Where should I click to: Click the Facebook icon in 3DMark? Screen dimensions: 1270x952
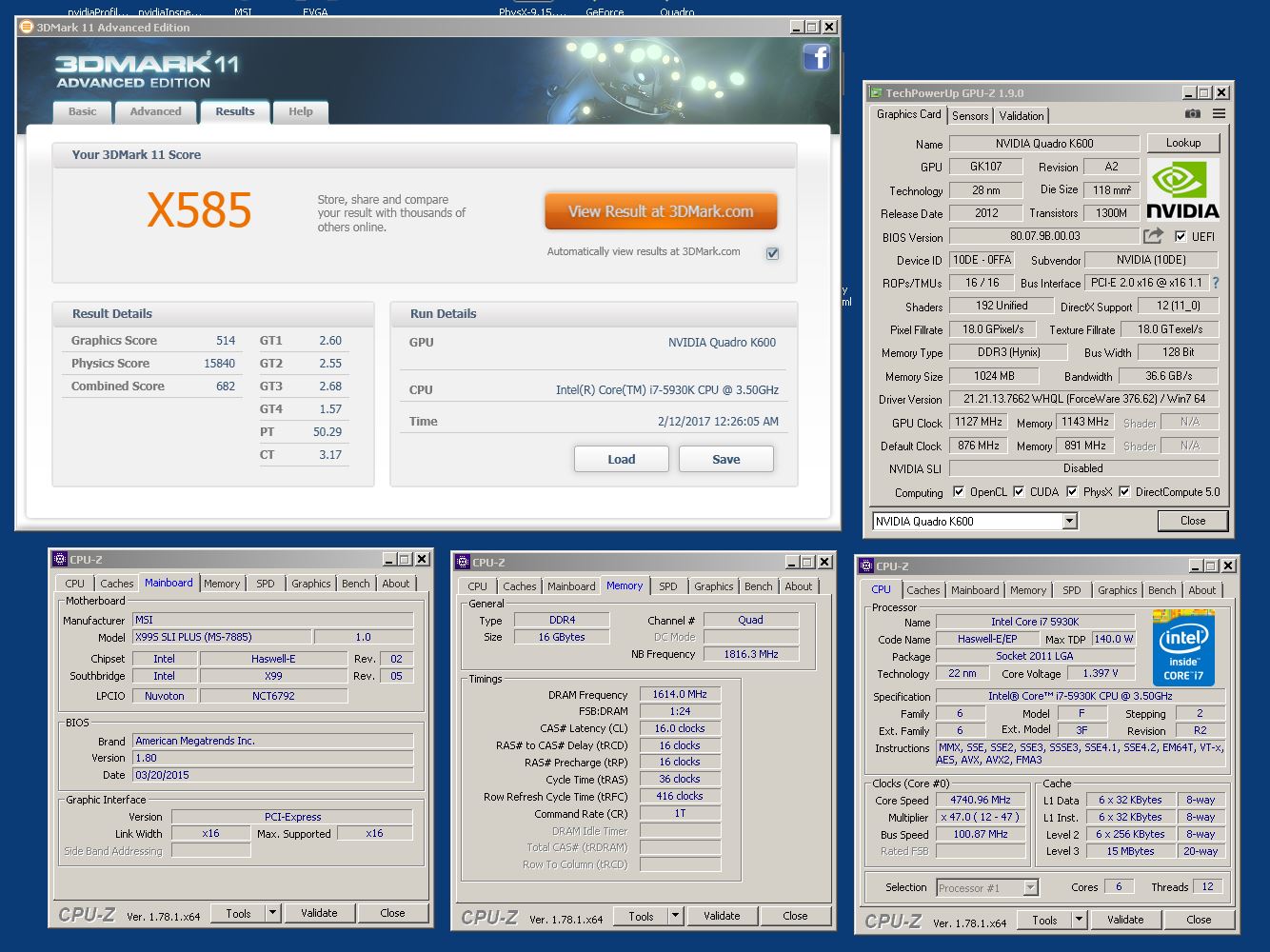coord(816,57)
